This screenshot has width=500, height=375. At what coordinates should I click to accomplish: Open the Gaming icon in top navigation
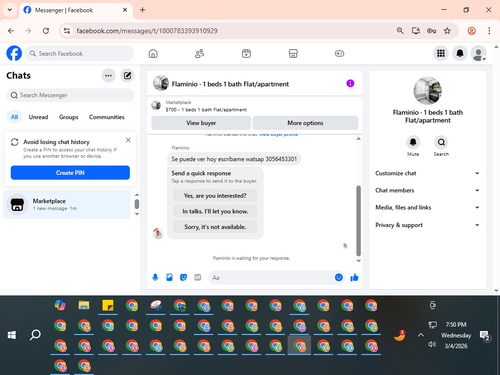click(339, 53)
